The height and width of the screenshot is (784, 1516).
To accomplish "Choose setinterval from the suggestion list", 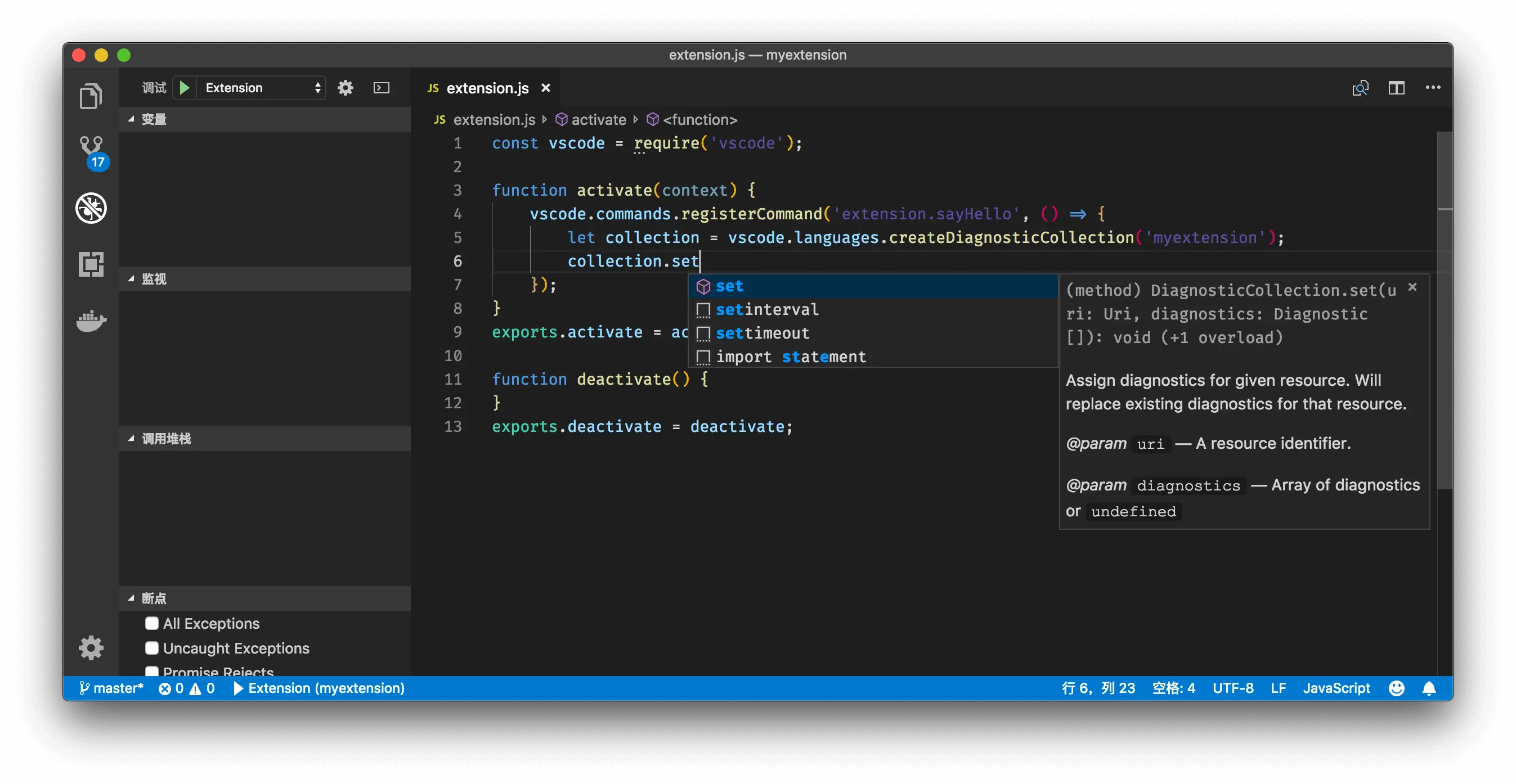I will (x=767, y=309).
